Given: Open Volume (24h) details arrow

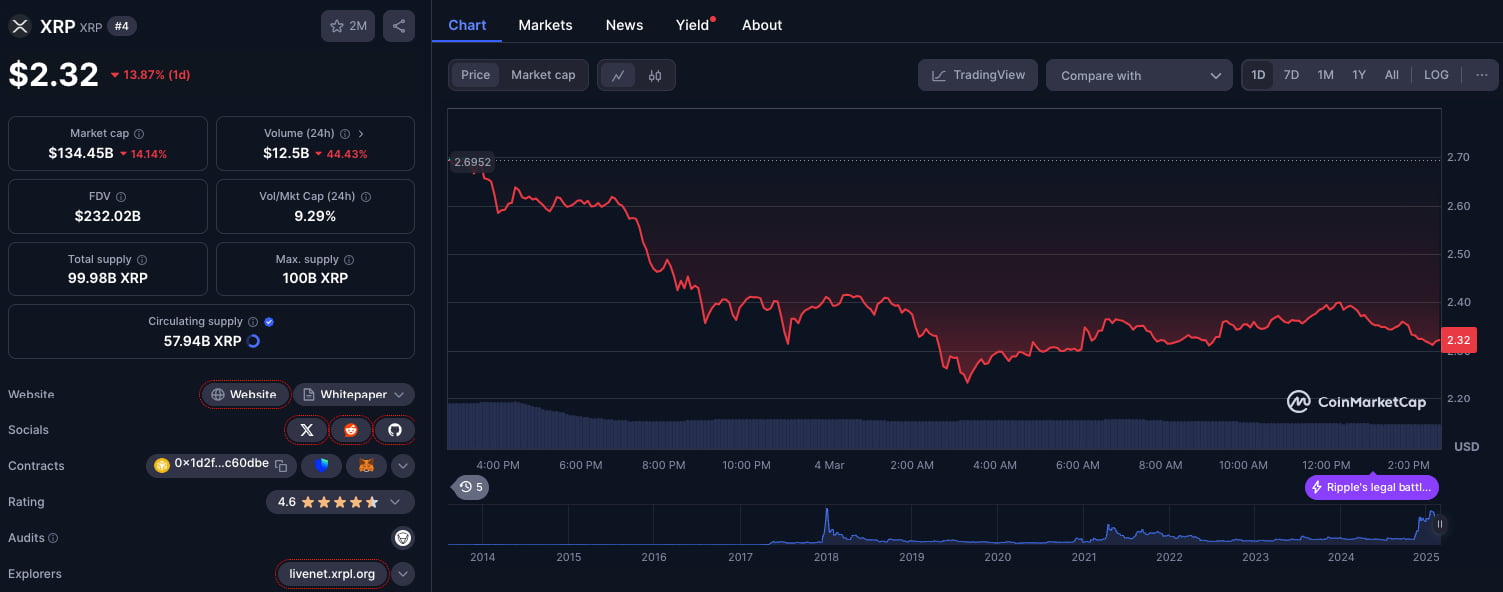Looking at the screenshot, I should click(361, 134).
